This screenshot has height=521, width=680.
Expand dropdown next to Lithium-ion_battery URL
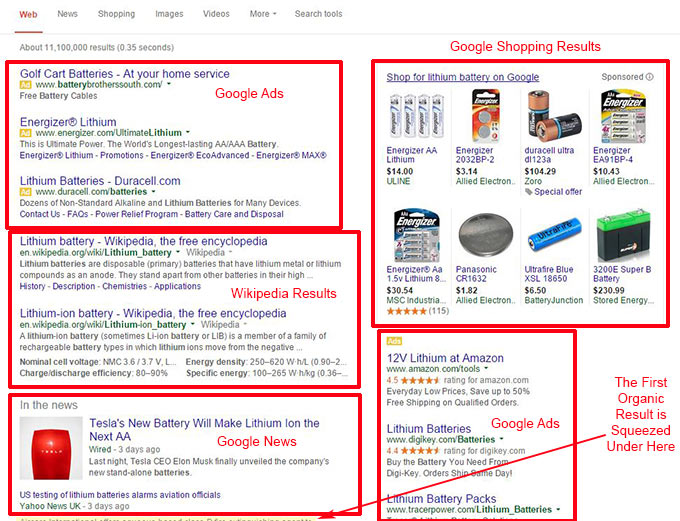point(192,324)
